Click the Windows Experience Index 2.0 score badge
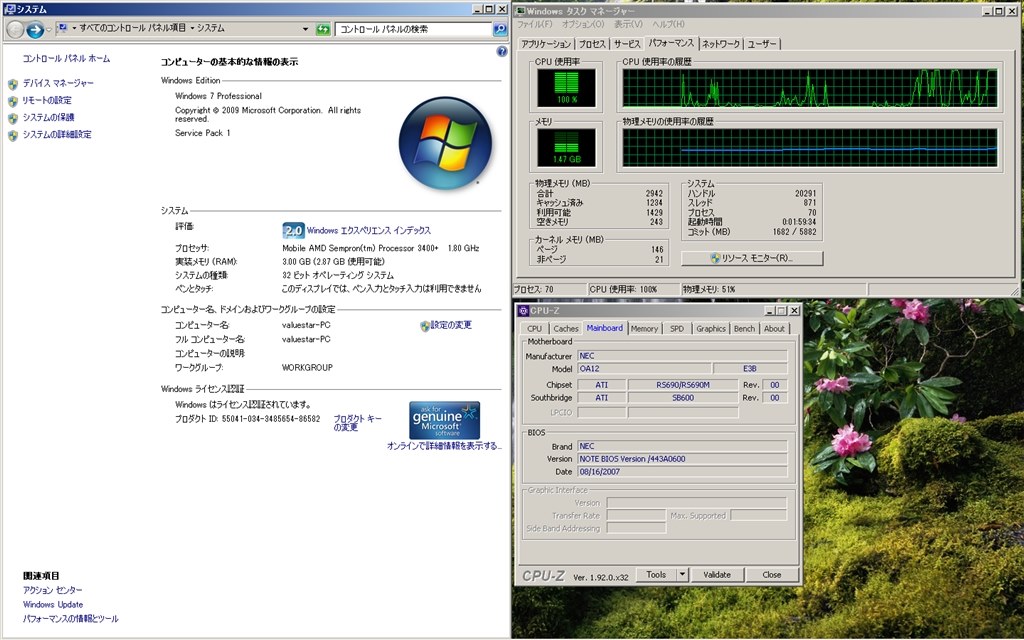 pos(293,231)
